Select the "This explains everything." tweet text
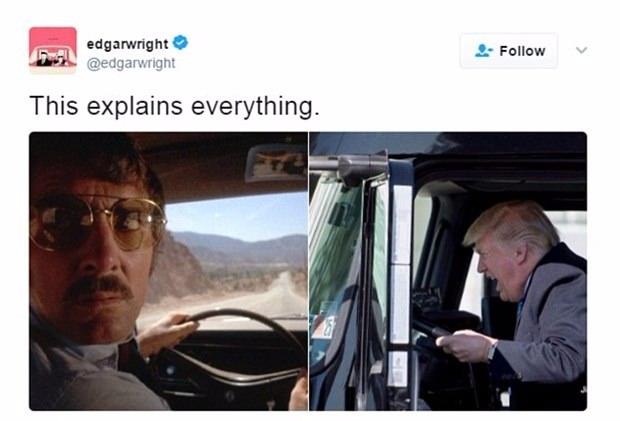 point(174,107)
